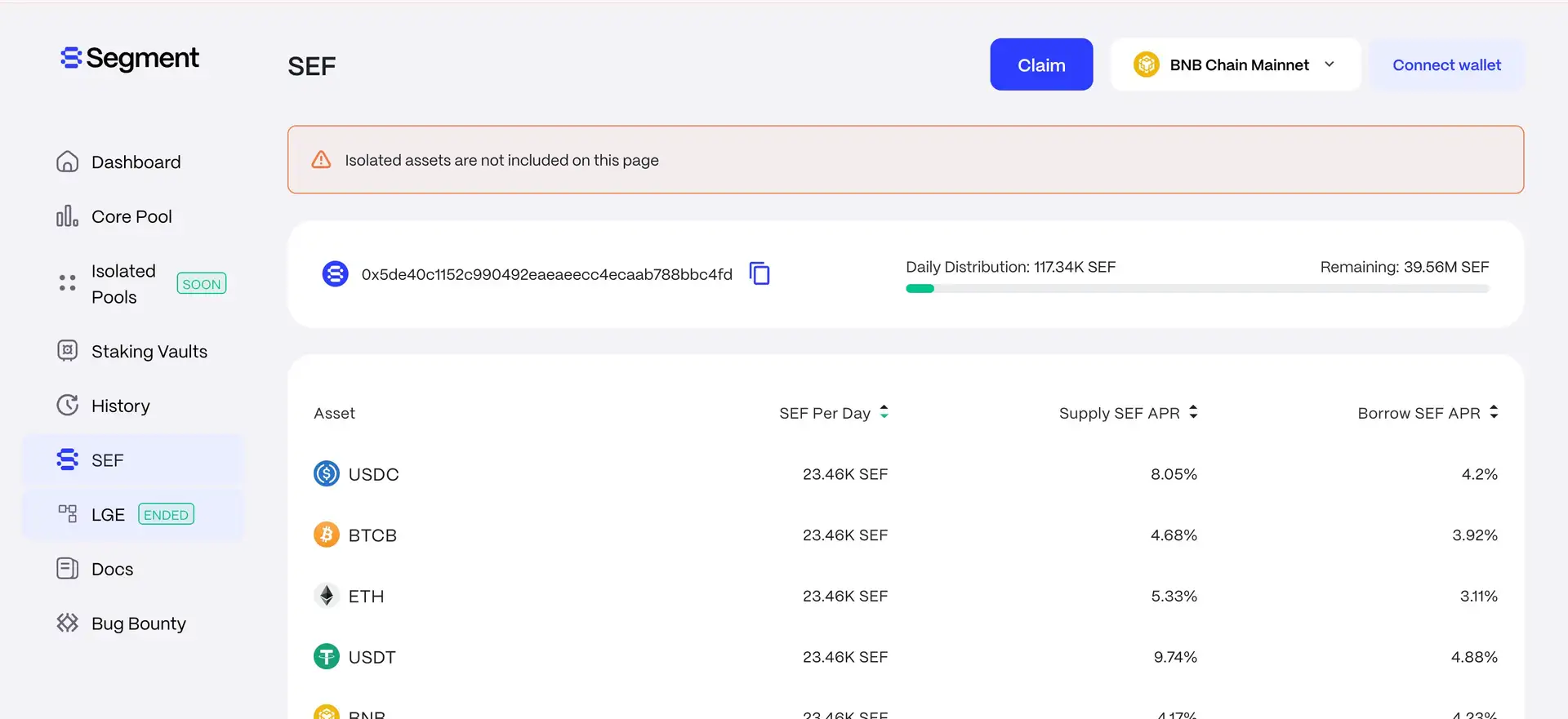Open the BNB Chain Mainnet network dropdown
1568x719 pixels.
[x=1235, y=64]
